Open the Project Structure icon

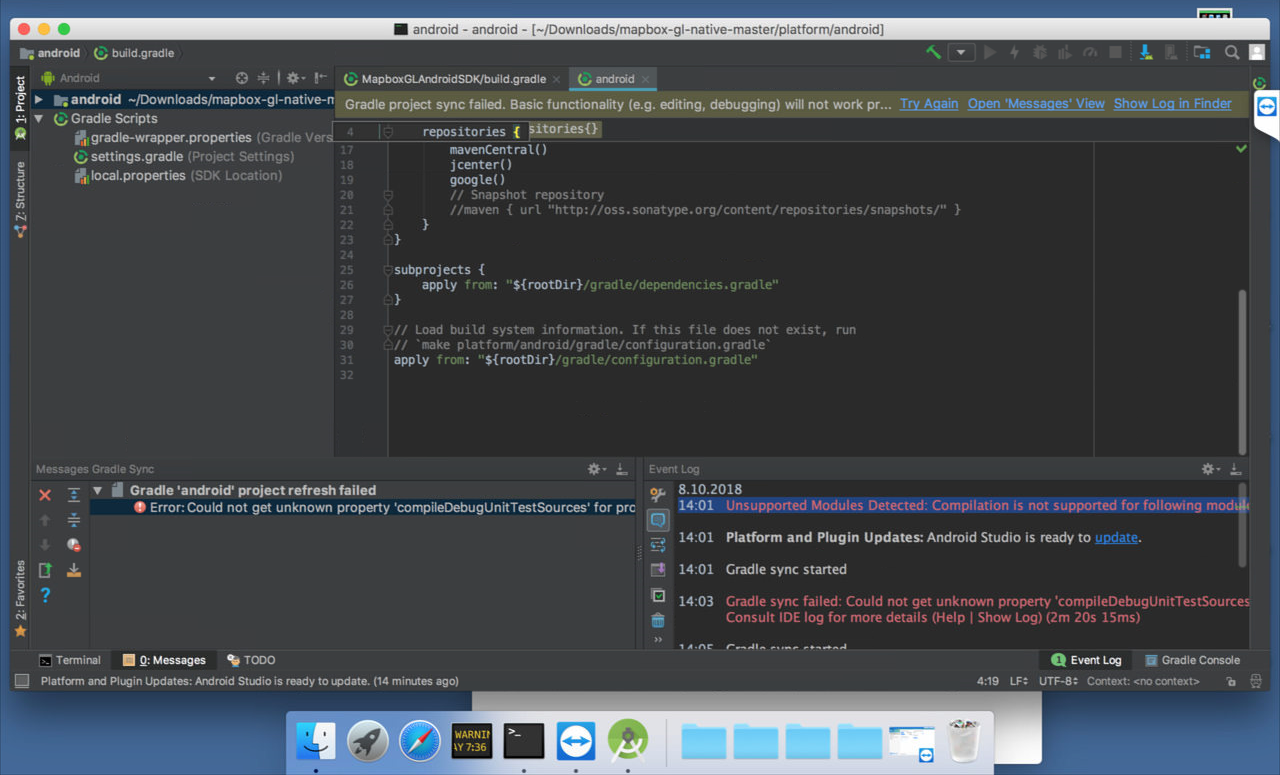[x=1202, y=53]
